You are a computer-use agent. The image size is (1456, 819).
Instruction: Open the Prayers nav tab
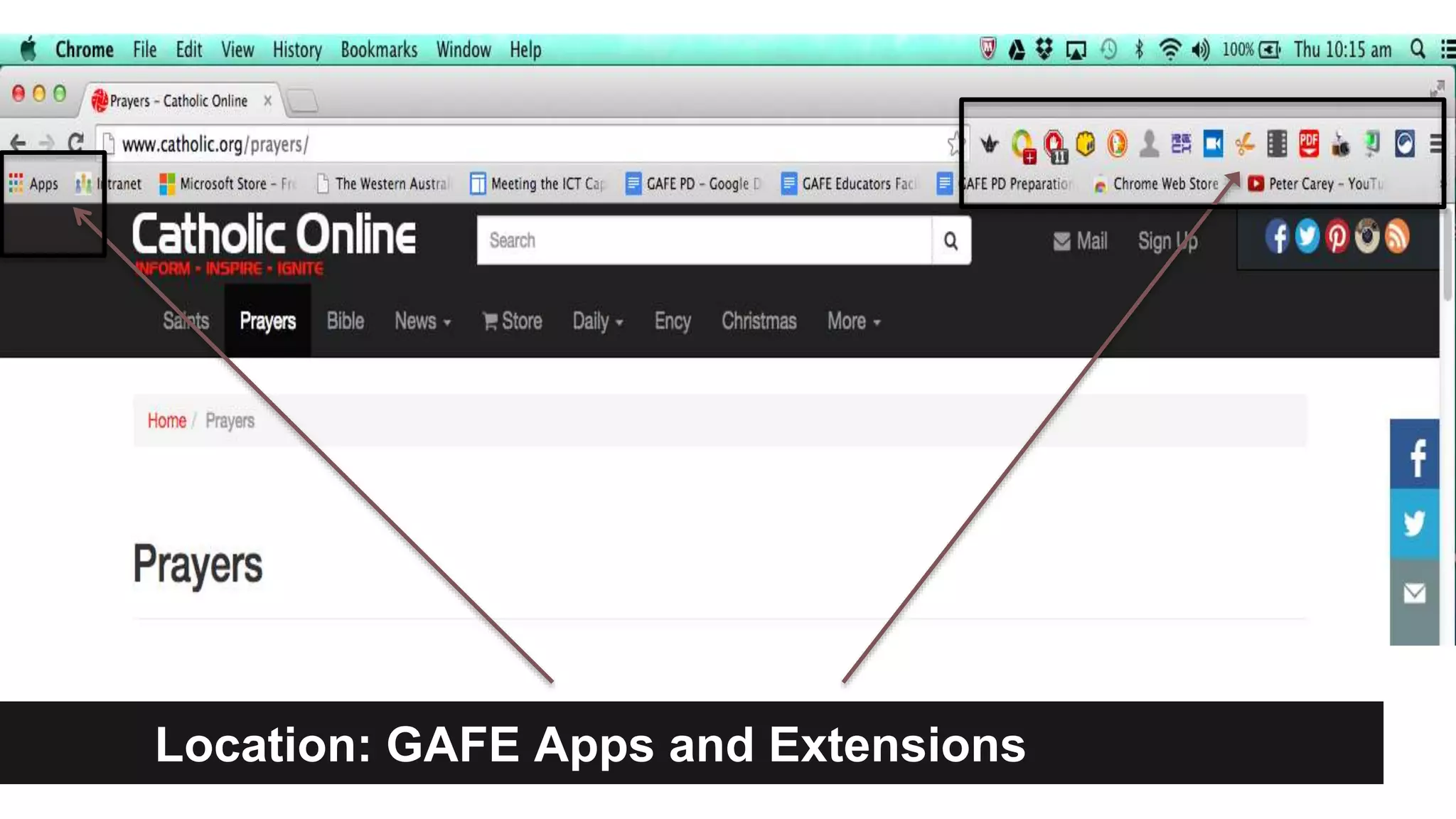coord(267,321)
